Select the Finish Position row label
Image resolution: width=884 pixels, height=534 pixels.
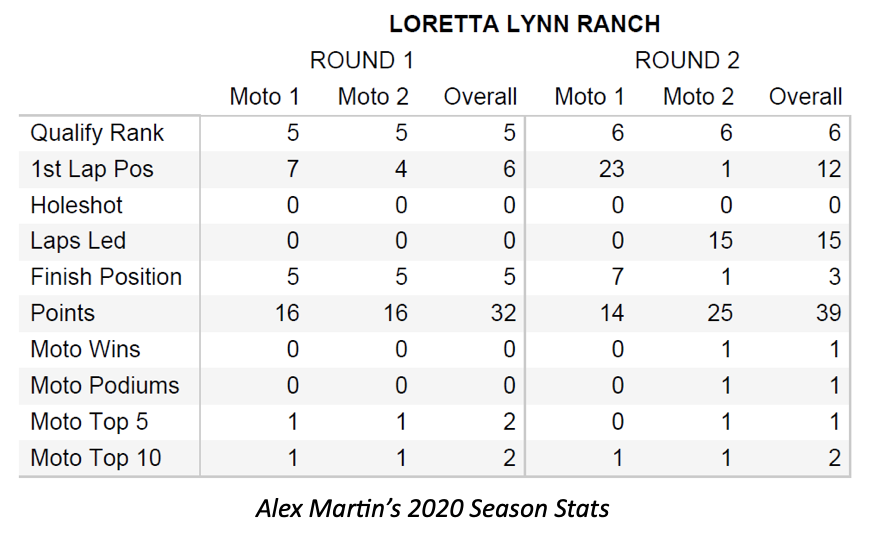tap(106, 277)
